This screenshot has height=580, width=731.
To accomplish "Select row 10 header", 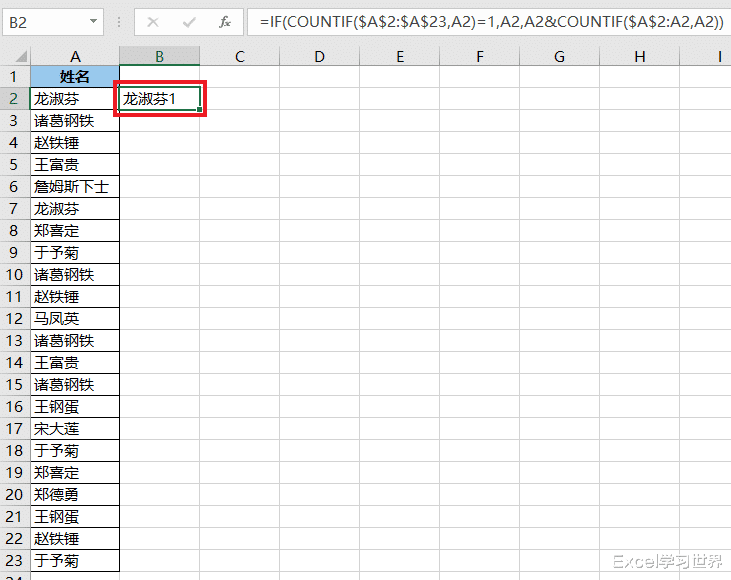I will tap(14, 275).
